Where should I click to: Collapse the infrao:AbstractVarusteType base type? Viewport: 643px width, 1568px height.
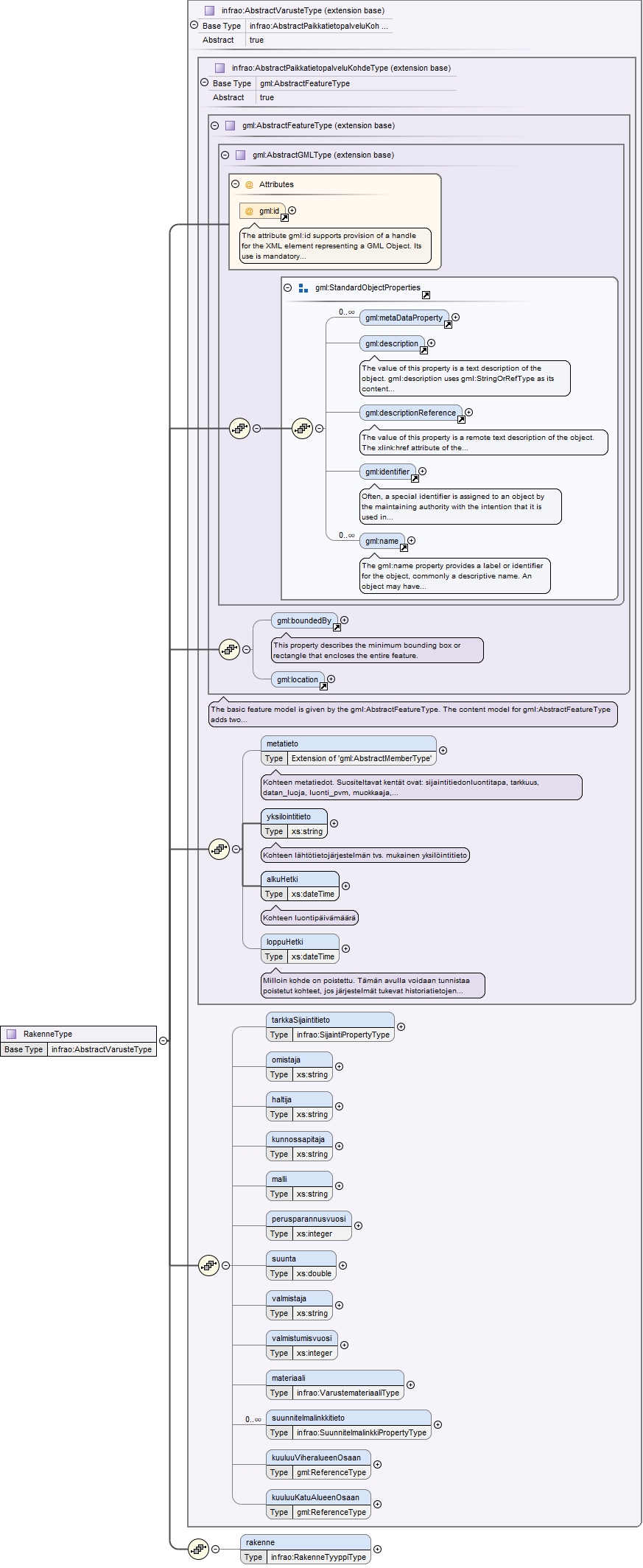(x=194, y=25)
